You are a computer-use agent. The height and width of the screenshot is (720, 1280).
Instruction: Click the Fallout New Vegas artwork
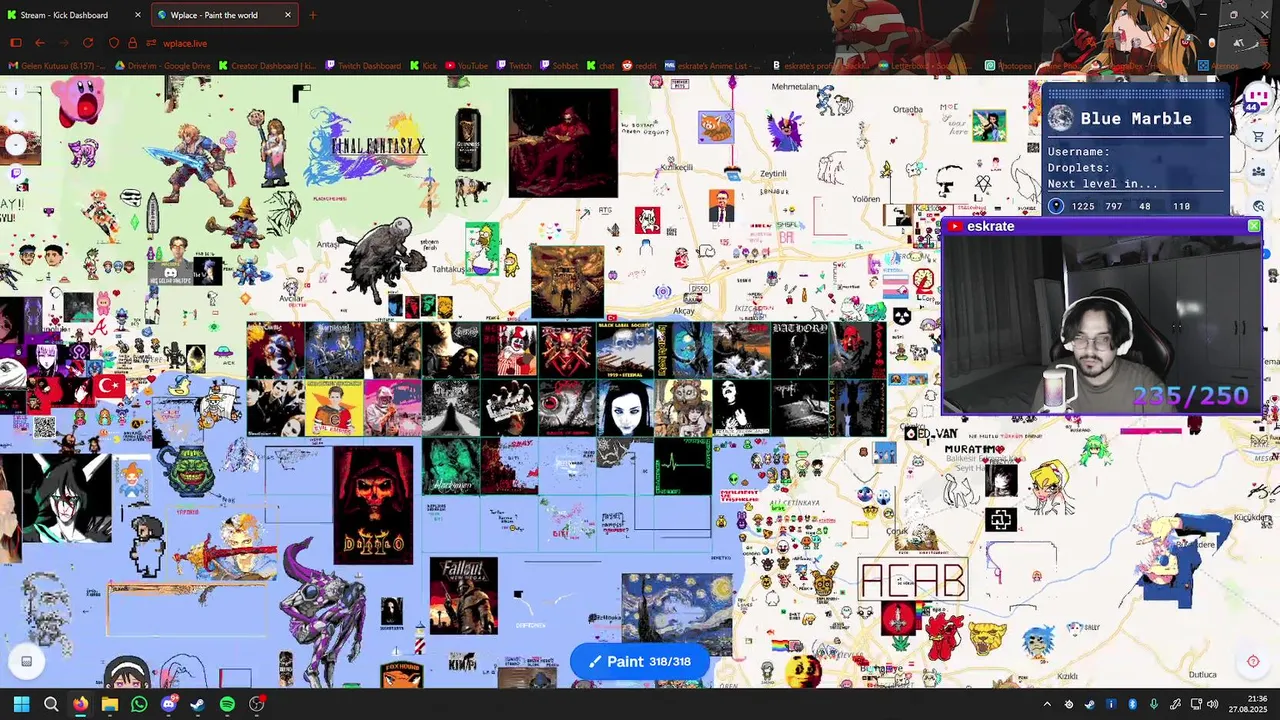(x=463, y=596)
